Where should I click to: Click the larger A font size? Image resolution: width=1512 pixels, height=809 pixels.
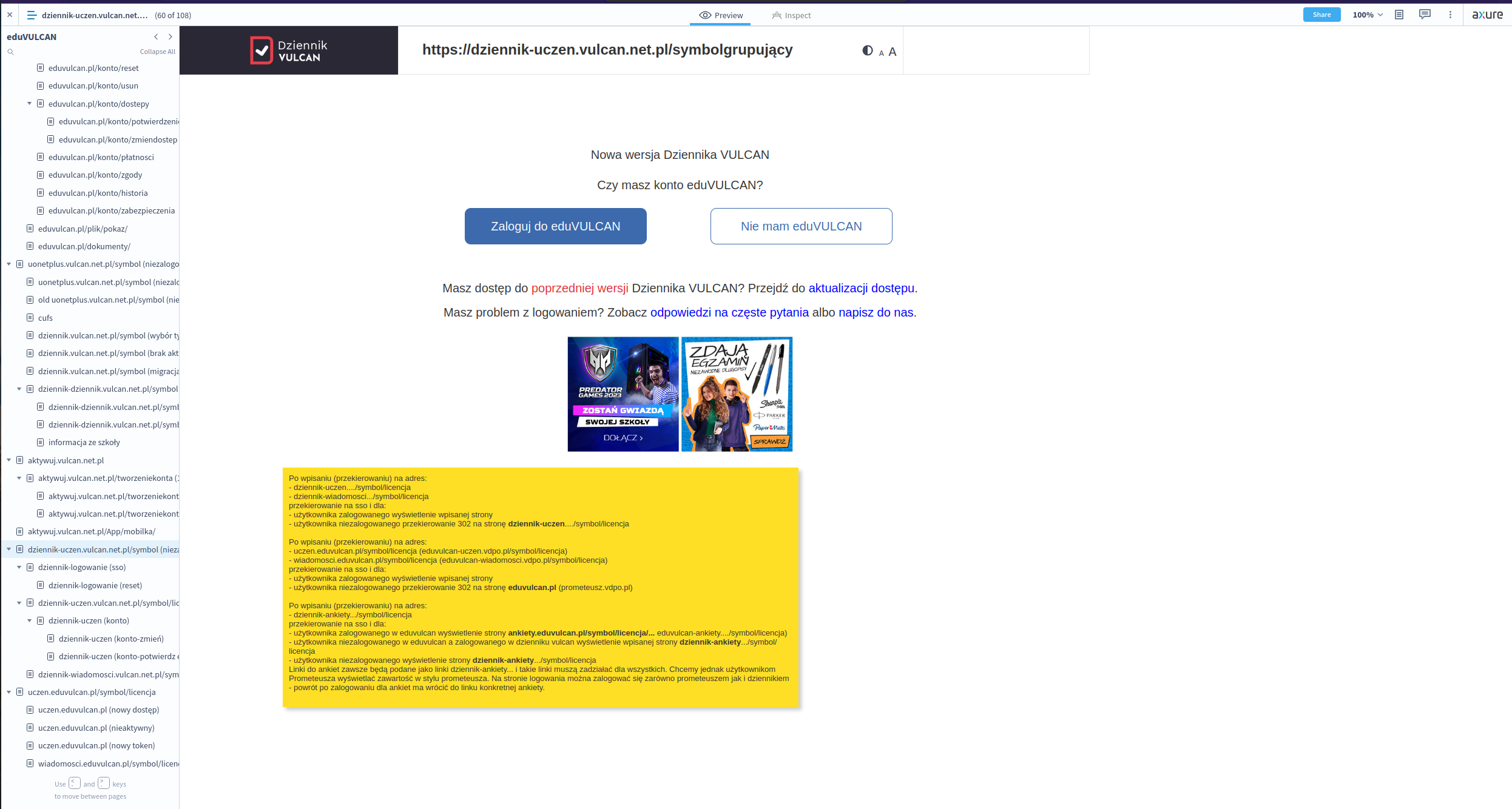click(x=893, y=52)
